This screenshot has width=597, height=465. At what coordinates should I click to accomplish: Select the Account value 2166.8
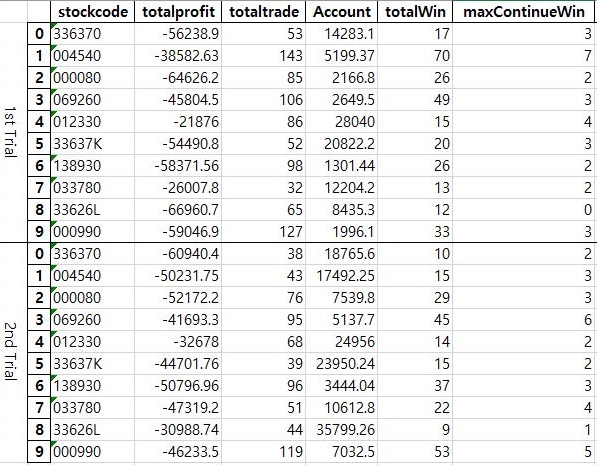pyautogui.click(x=342, y=78)
